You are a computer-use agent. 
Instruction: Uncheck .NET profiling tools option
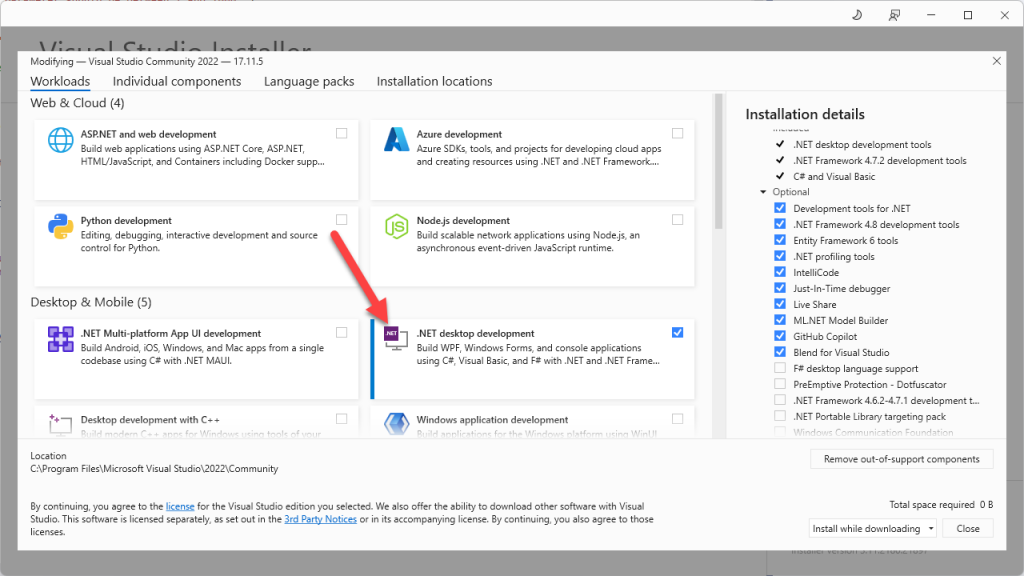(780, 256)
